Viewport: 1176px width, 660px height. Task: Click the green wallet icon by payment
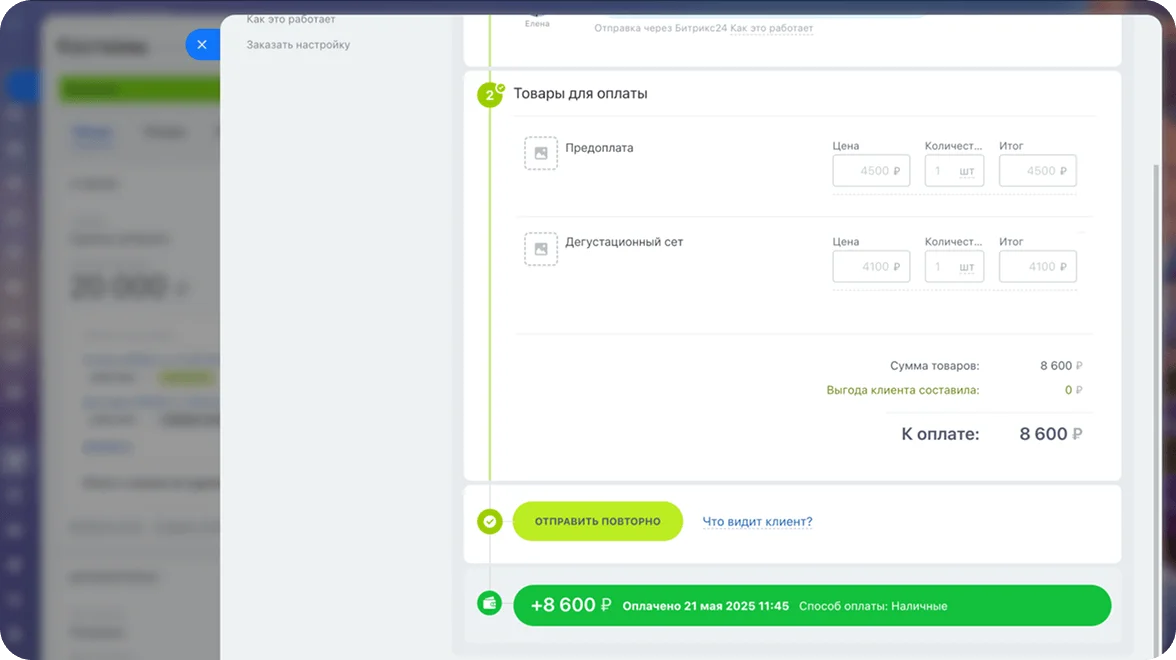tap(489, 603)
